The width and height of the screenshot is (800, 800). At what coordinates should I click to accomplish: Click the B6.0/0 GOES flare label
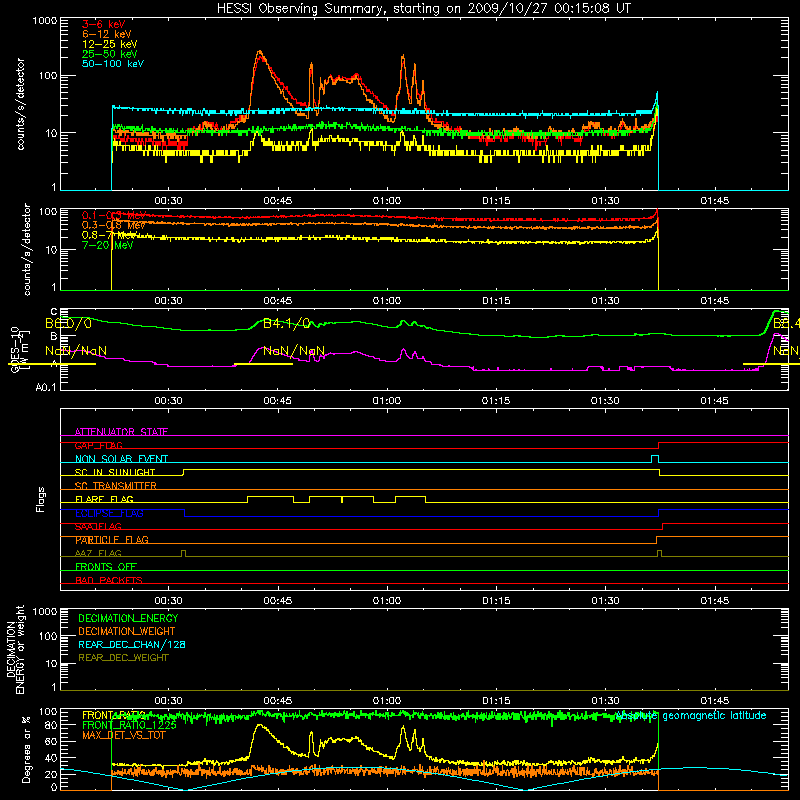[68, 323]
